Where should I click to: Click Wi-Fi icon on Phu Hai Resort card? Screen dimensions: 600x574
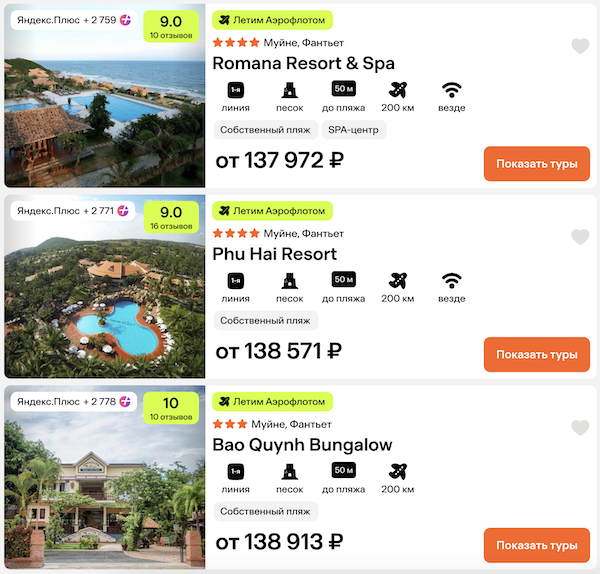coord(452,280)
